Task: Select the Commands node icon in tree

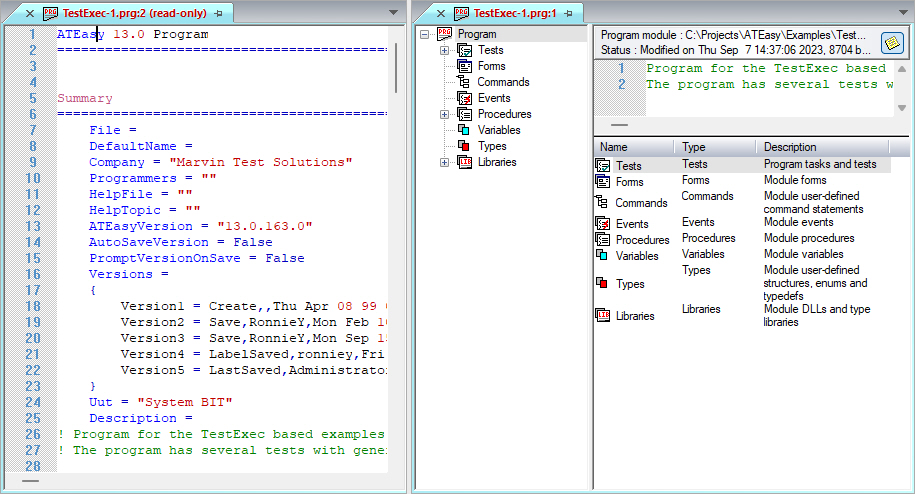Action: click(x=465, y=82)
